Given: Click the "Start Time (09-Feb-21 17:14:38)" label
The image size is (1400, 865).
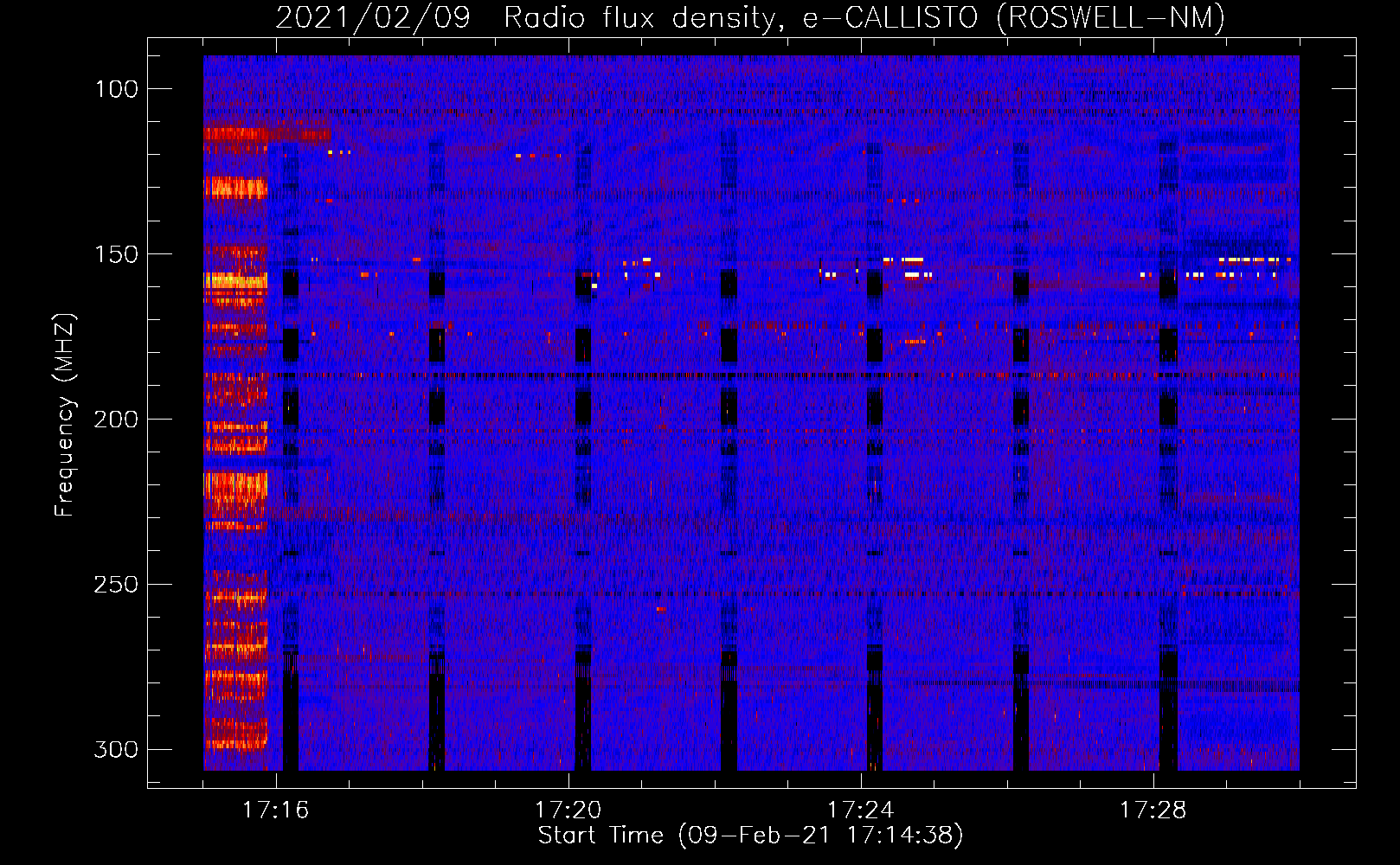Looking at the screenshot, I should tap(750, 836).
